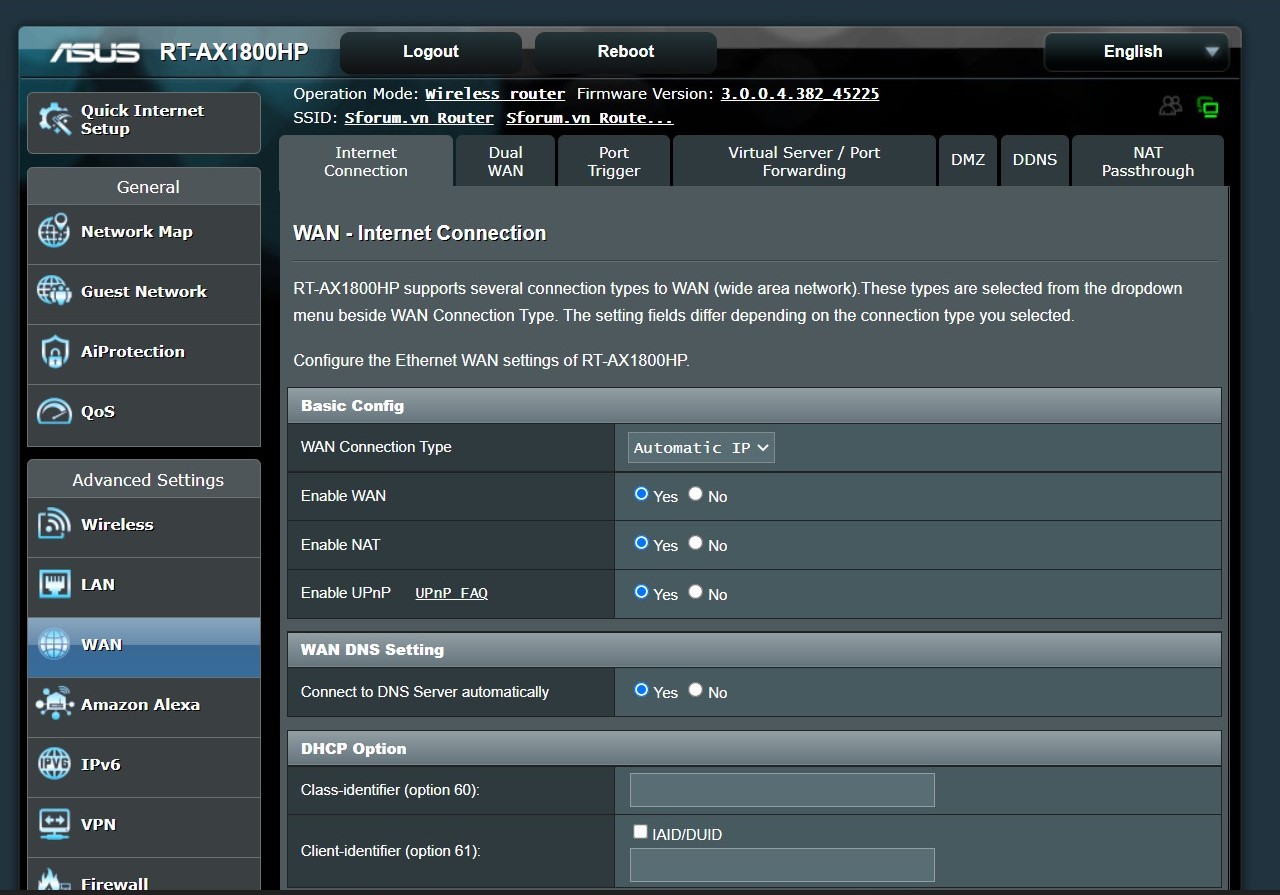This screenshot has height=895, width=1280.
Task: Select No for Enable NAT
Action: tap(696, 543)
